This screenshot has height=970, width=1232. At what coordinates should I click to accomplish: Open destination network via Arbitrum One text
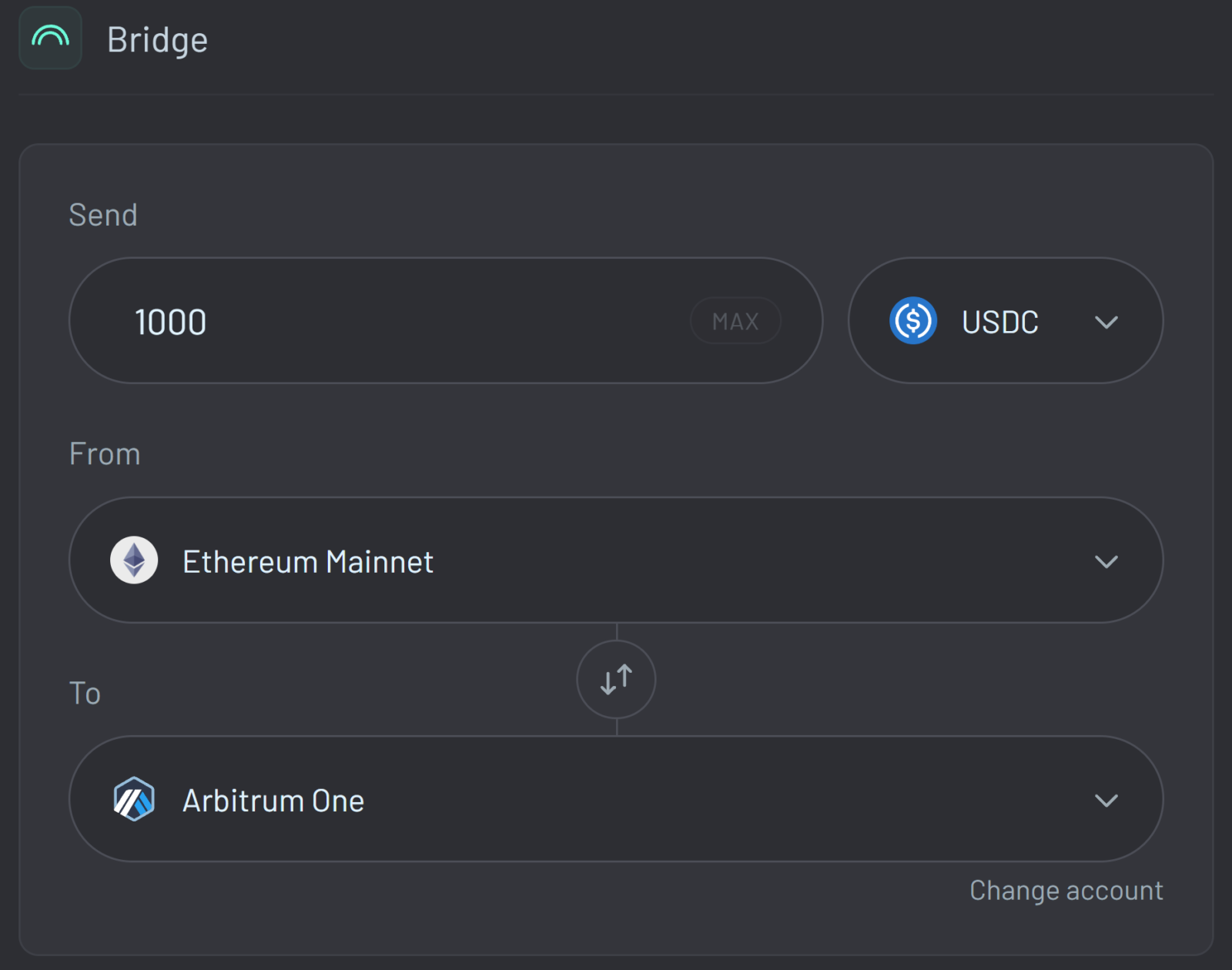[273, 801]
